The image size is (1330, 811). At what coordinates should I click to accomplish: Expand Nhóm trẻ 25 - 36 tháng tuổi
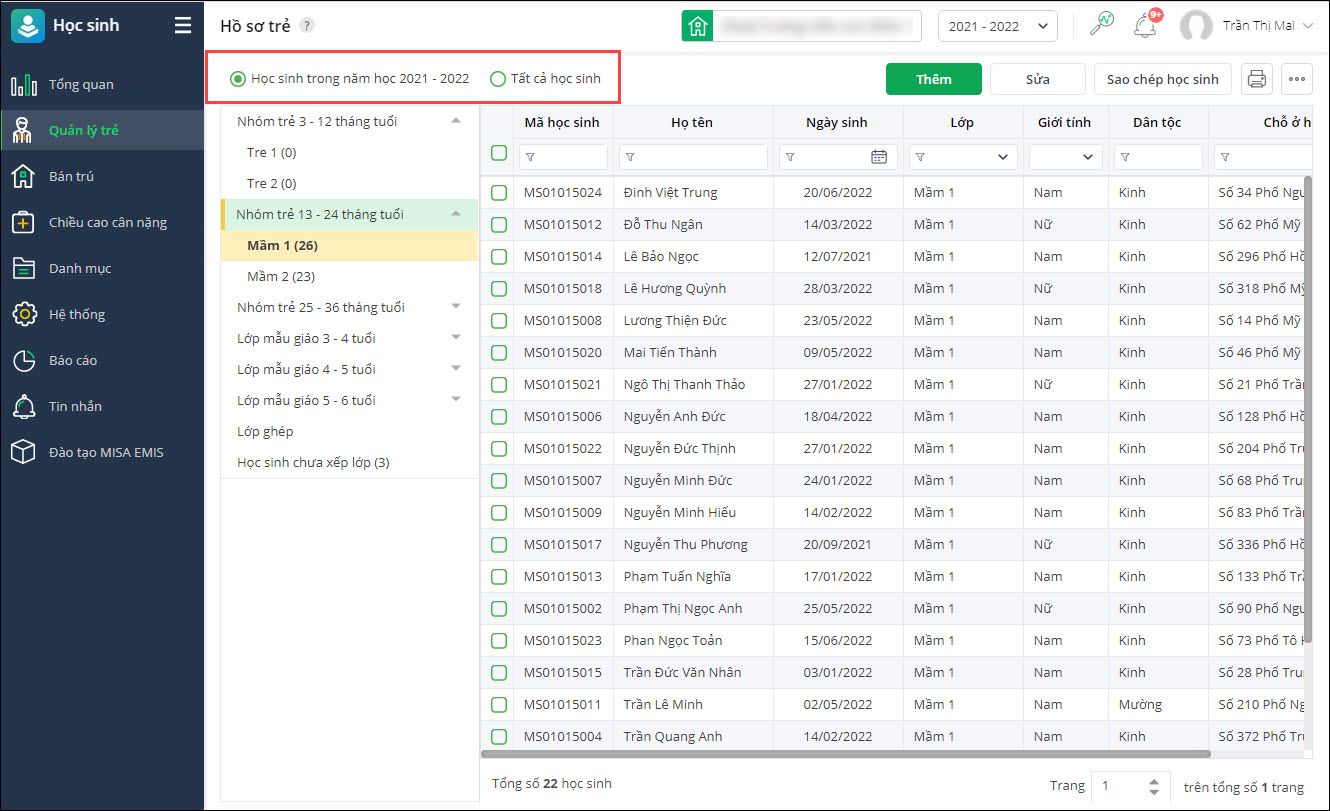pos(456,306)
